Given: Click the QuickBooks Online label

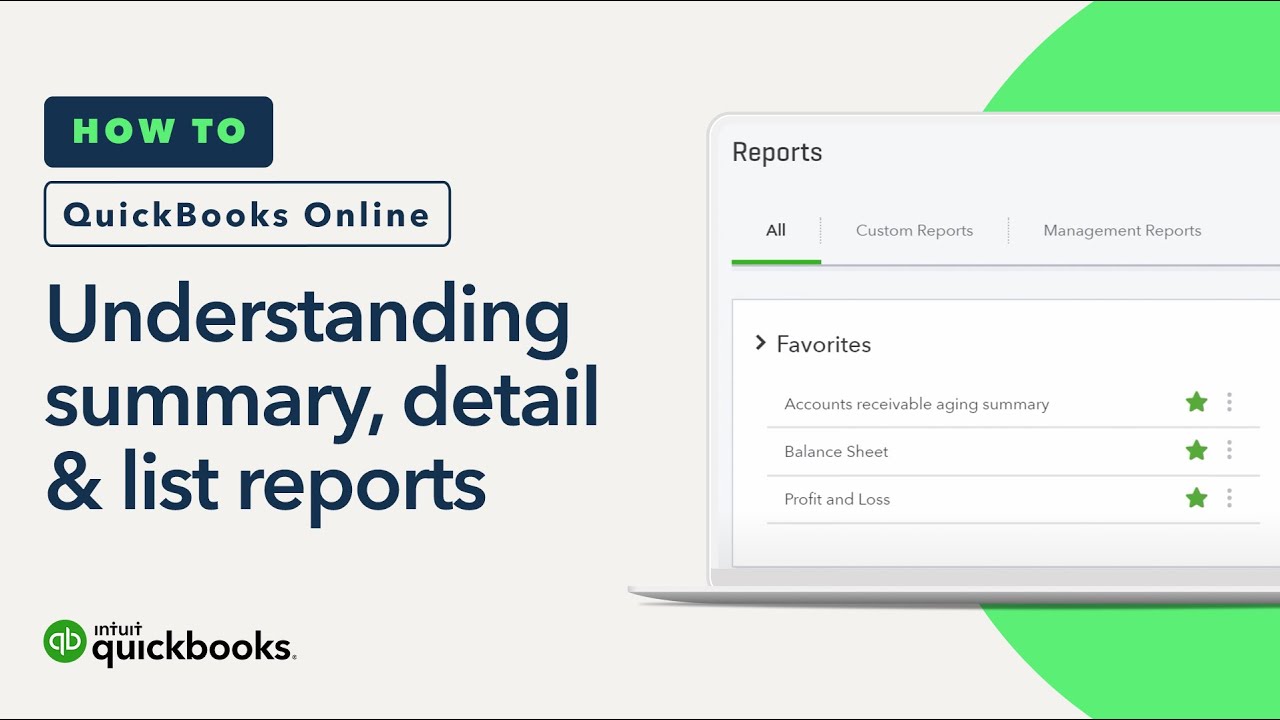Looking at the screenshot, I should click(x=247, y=214).
